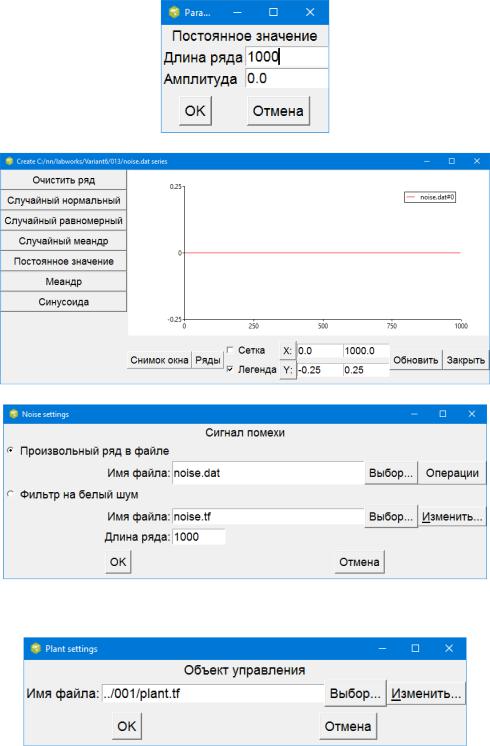Open Постоянное значение series generator
This screenshot has height=746, width=490.
click(63, 261)
